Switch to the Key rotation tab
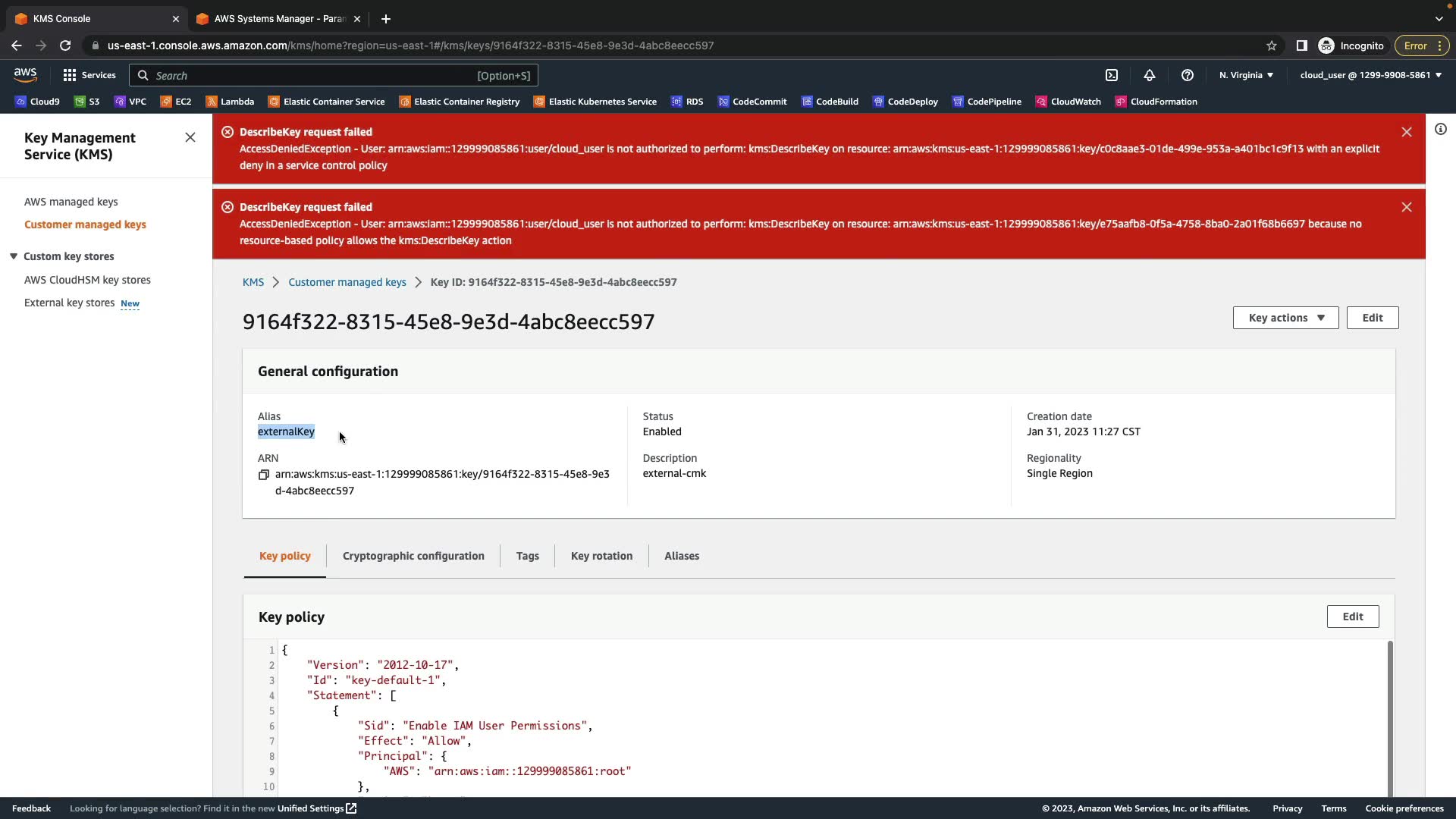Screen dimensions: 1456x819 click(x=601, y=556)
